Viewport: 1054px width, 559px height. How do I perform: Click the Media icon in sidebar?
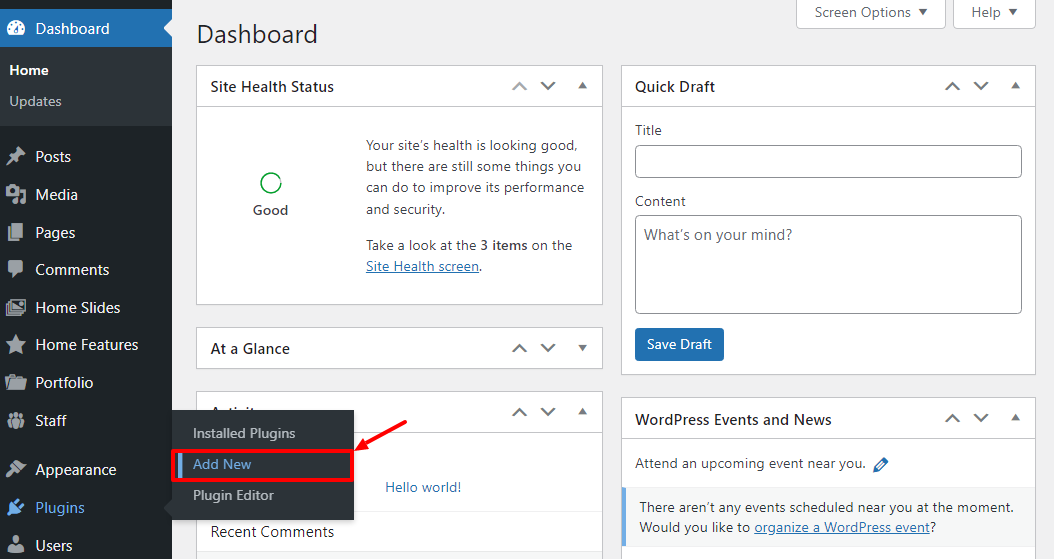coord(16,194)
